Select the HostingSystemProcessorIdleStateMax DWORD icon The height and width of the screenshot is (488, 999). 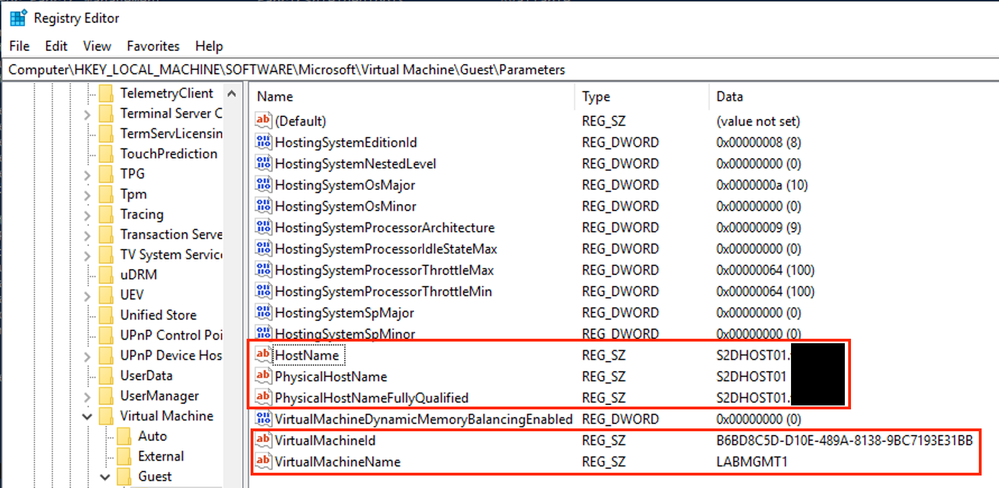262,248
